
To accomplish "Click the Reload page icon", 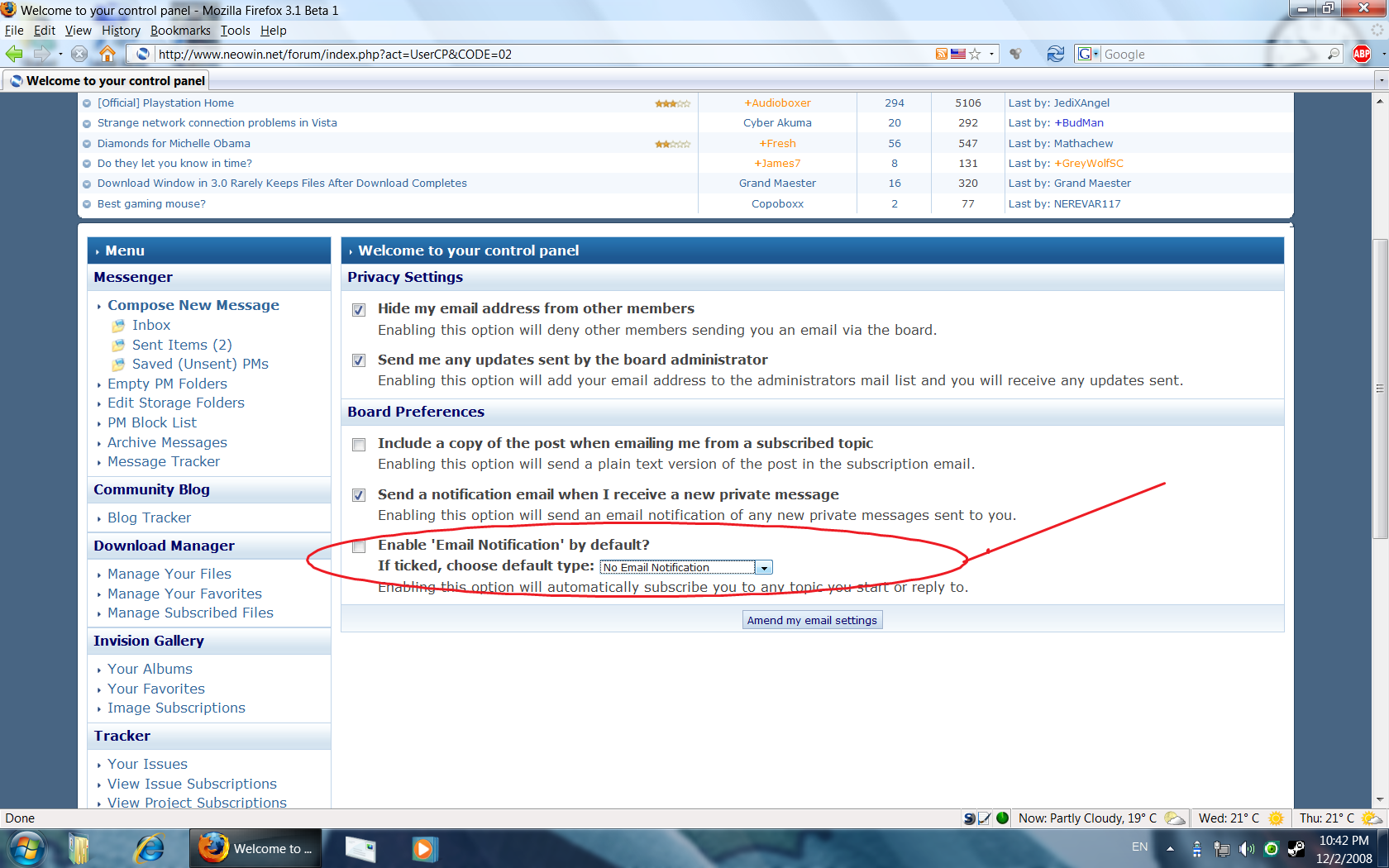I will (x=1055, y=54).
